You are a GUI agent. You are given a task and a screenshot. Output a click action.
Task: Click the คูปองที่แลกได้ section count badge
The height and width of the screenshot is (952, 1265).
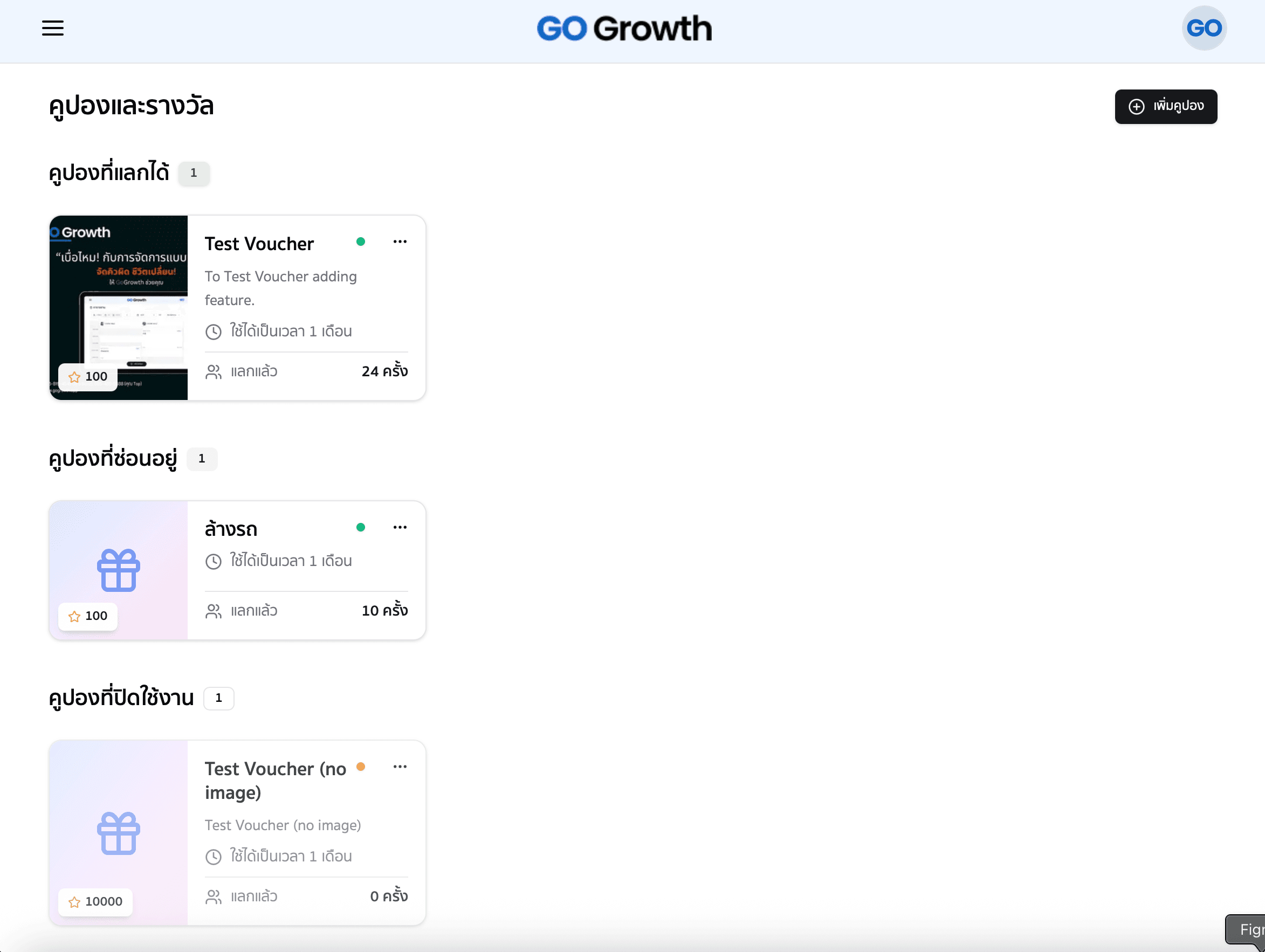[193, 173]
